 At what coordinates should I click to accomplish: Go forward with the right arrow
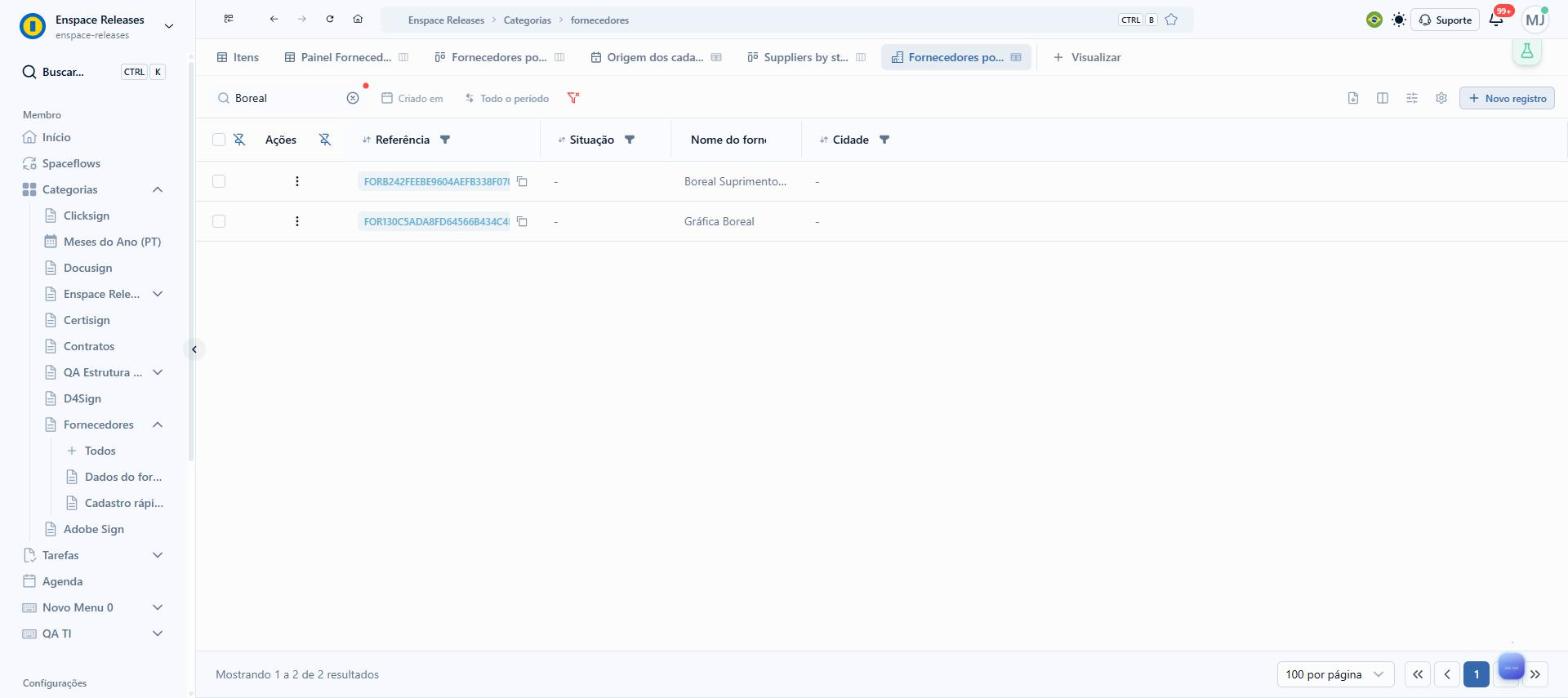[x=301, y=19]
